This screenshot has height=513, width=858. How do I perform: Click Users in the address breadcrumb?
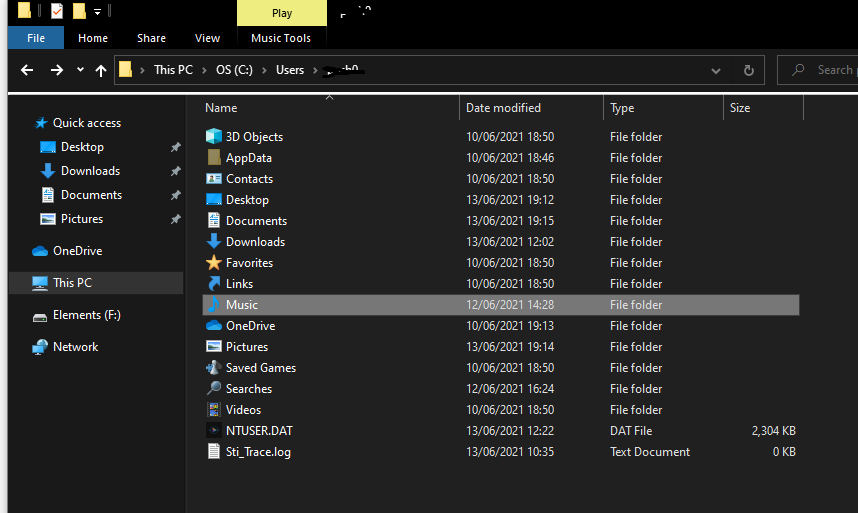(290, 70)
